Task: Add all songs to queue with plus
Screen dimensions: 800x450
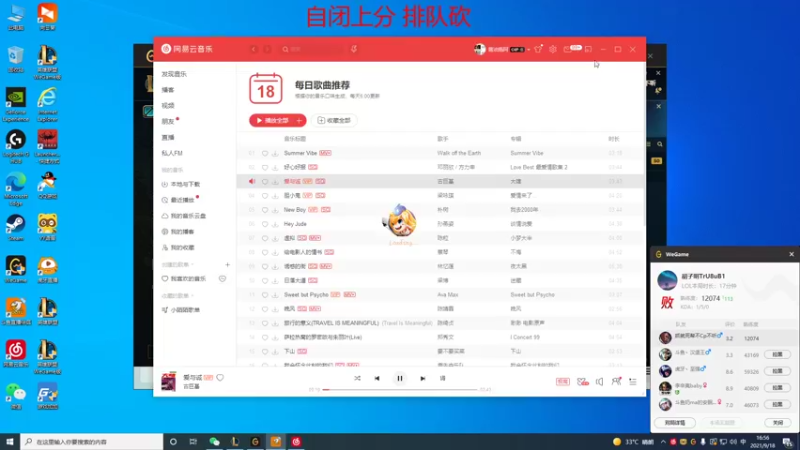Action: tap(299, 120)
